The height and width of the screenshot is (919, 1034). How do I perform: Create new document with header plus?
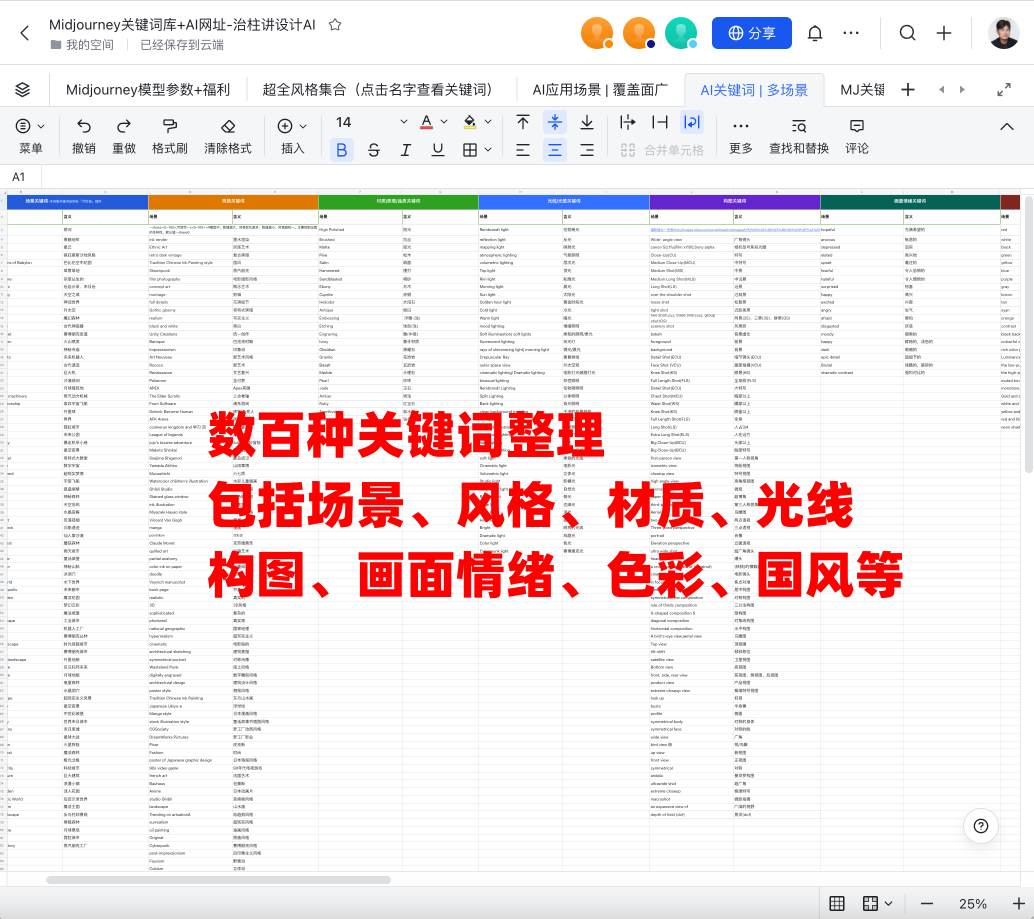coord(944,33)
